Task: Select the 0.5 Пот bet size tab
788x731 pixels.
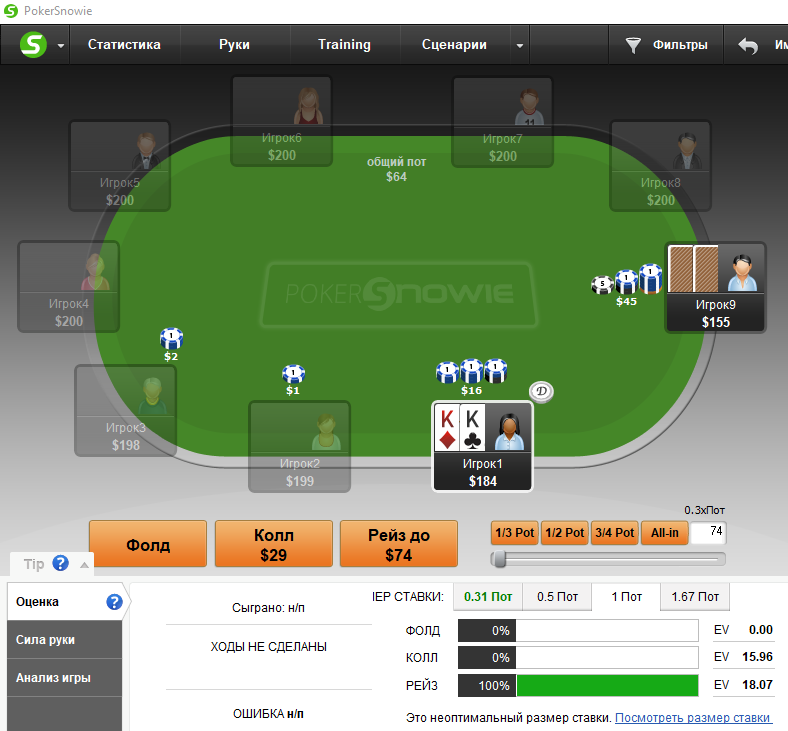Action: 557,596
